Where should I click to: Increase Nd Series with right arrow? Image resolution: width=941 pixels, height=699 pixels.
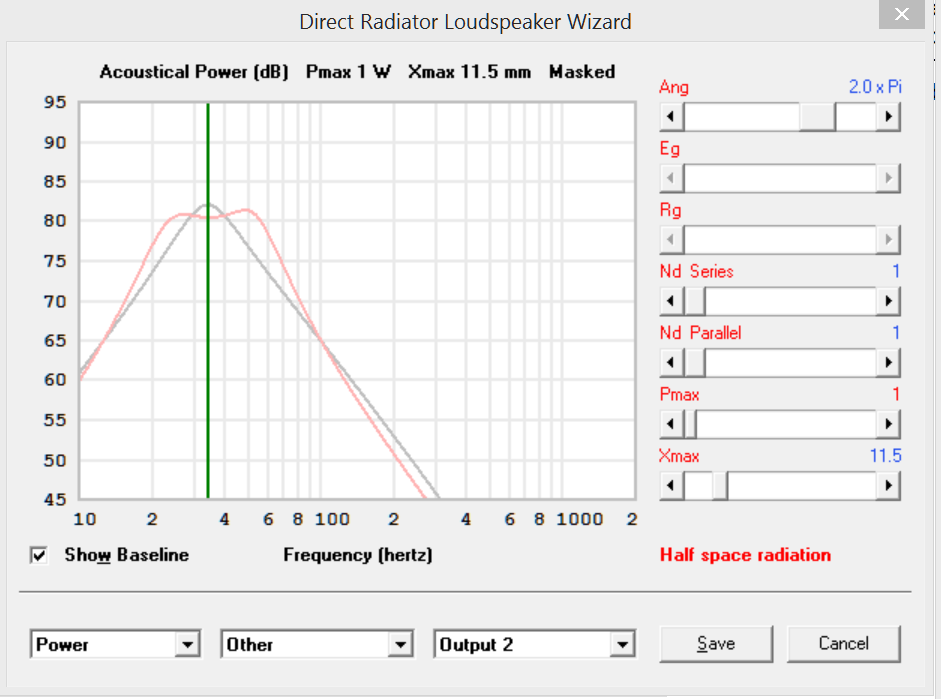888,301
